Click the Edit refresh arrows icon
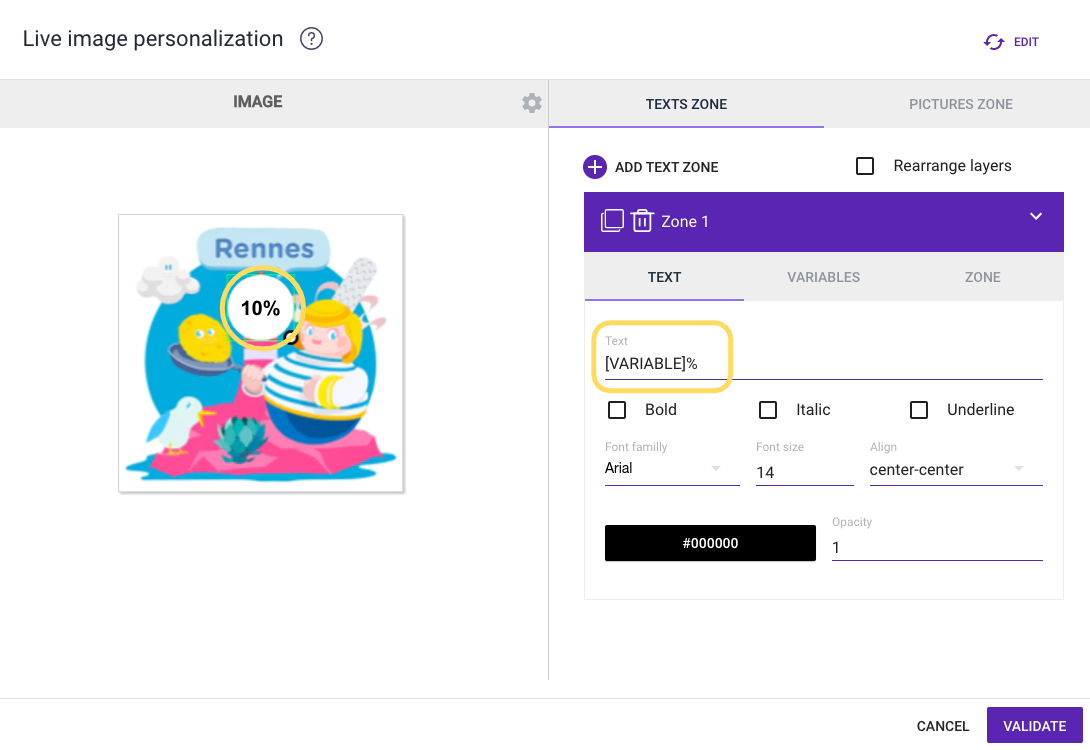The width and height of the screenshot is (1090, 750). [994, 42]
